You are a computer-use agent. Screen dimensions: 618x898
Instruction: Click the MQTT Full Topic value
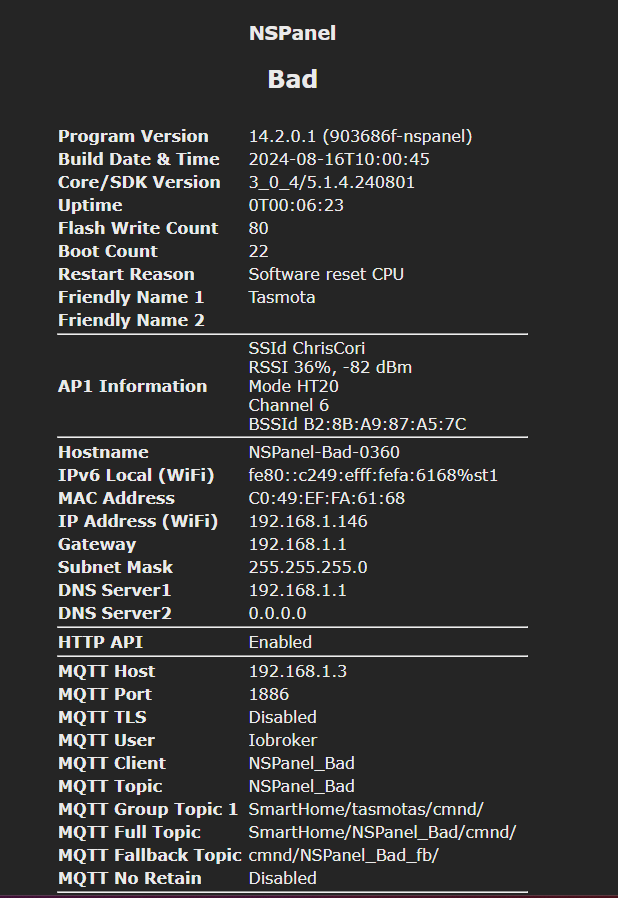pyautogui.click(x=382, y=832)
